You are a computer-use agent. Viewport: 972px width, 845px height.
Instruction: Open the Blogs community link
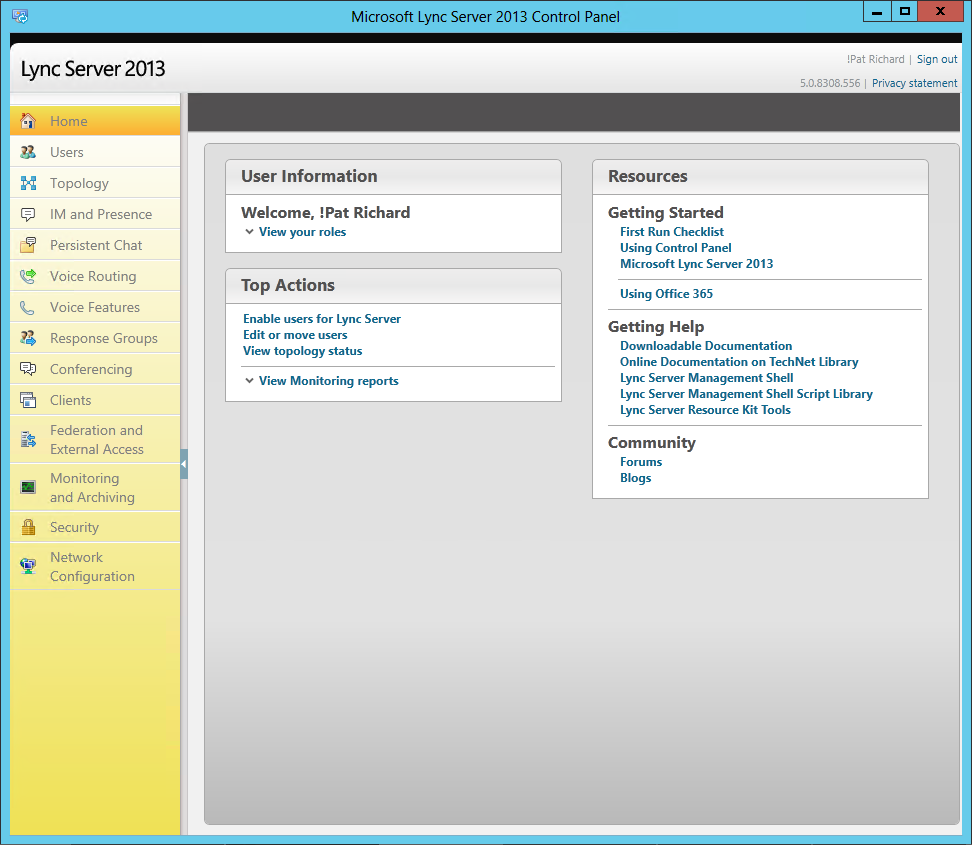pos(635,478)
